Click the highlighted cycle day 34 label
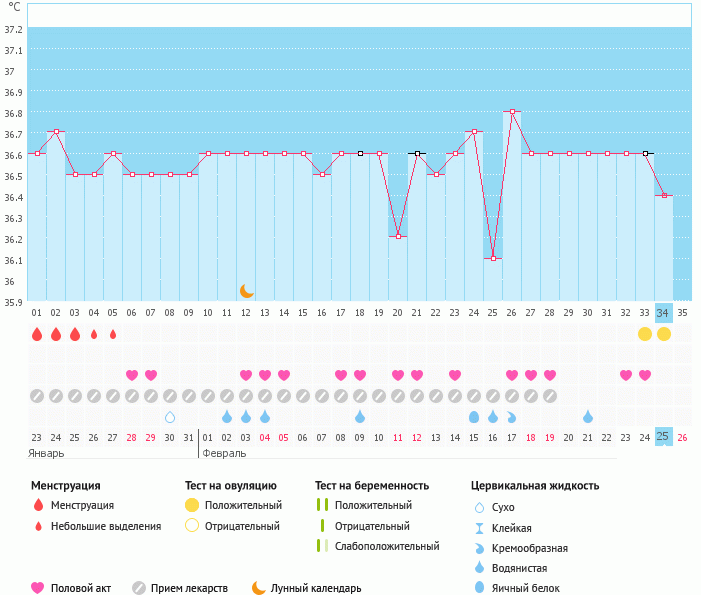The height and width of the screenshot is (595, 701). [663, 312]
